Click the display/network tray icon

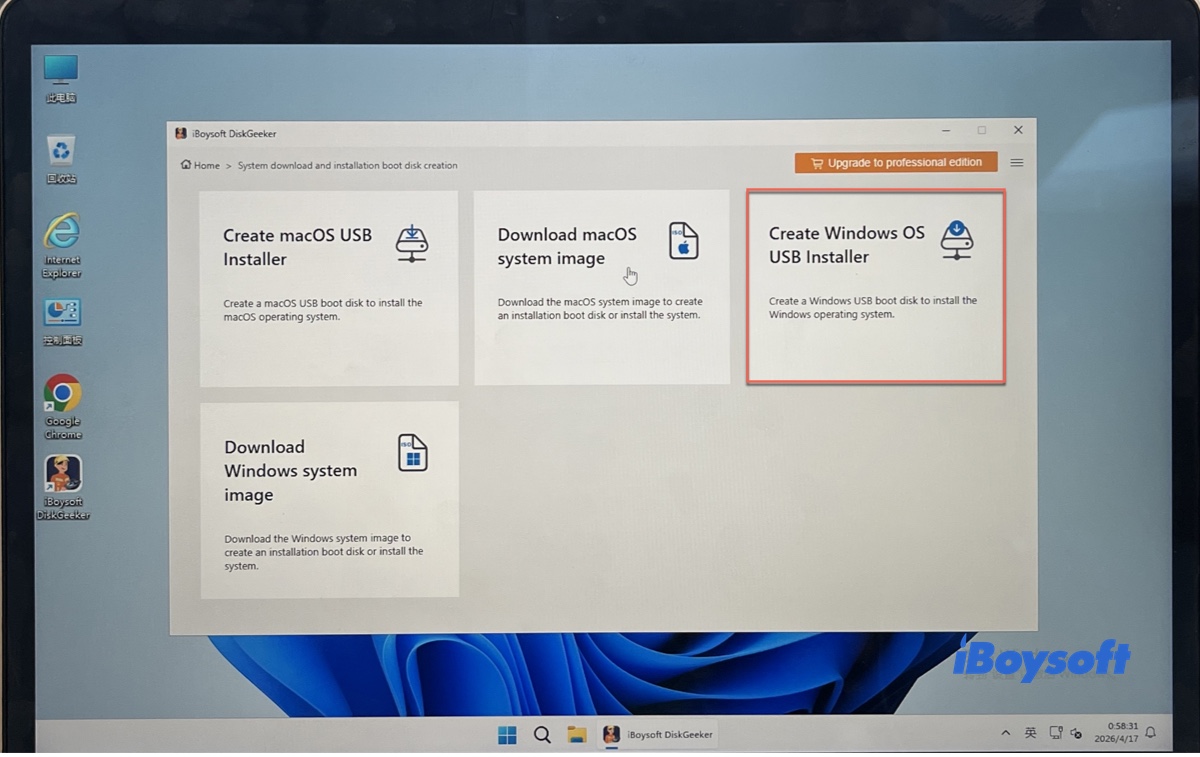(1056, 733)
